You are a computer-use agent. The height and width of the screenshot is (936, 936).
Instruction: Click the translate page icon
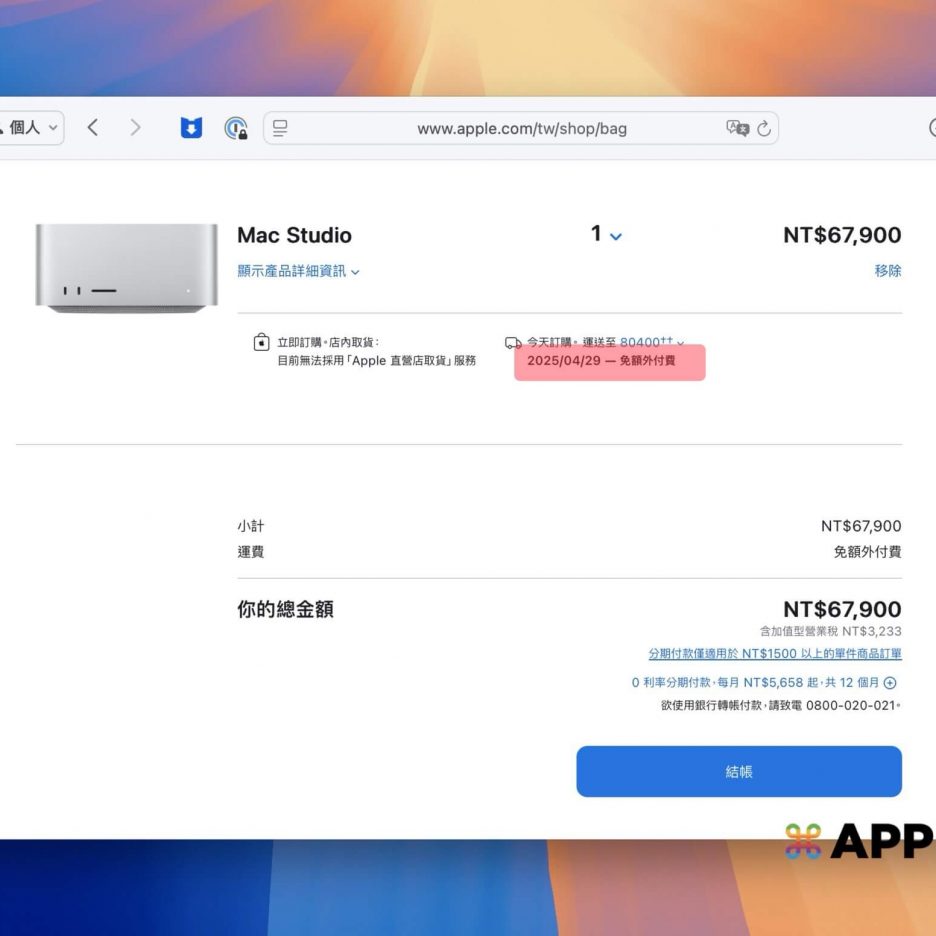pos(737,128)
